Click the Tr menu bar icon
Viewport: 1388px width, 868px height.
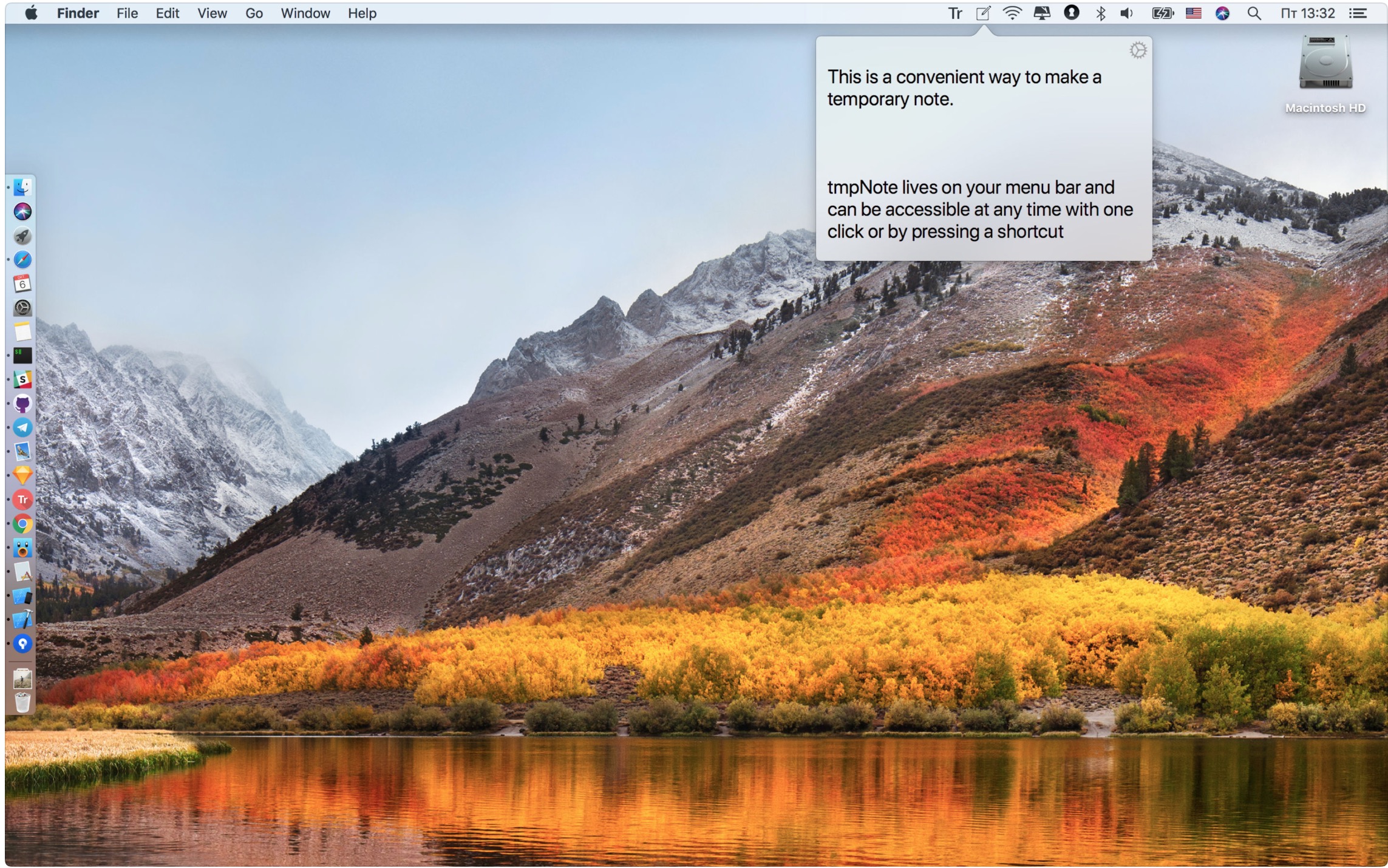click(955, 13)
